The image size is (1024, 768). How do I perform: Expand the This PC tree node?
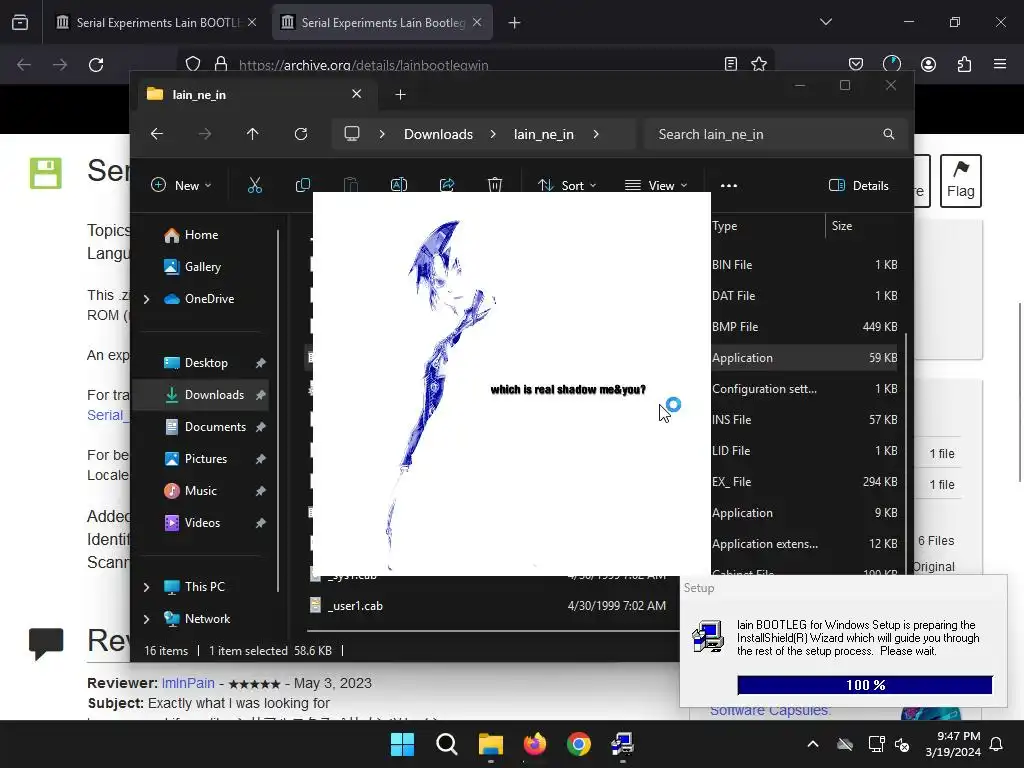tap(147, 587)
